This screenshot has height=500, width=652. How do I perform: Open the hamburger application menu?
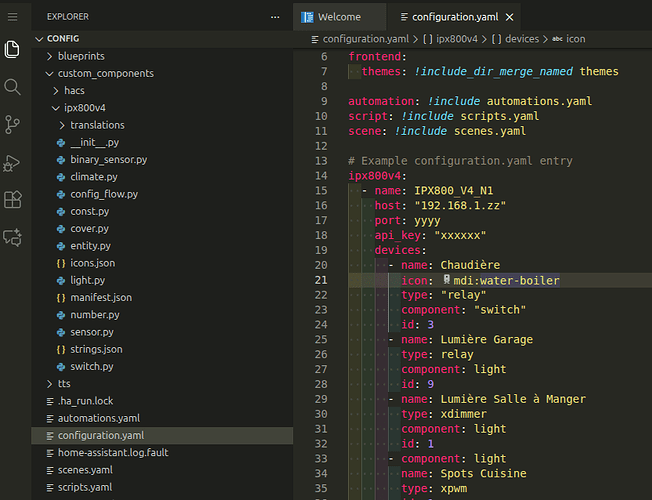point(13,17)
